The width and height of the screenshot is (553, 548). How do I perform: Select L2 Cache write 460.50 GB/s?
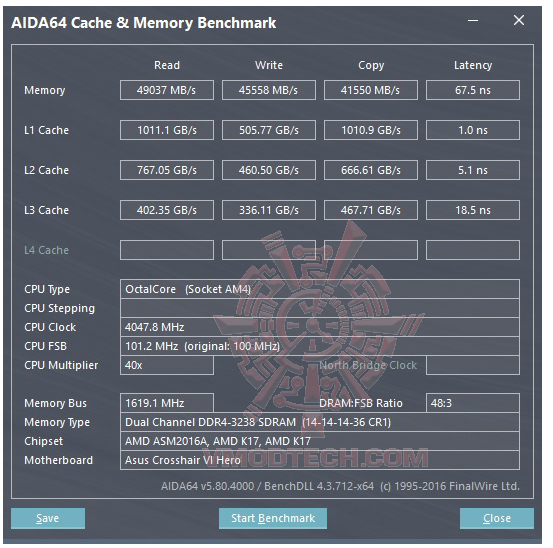pyautogui.click(x=269, y=170)
